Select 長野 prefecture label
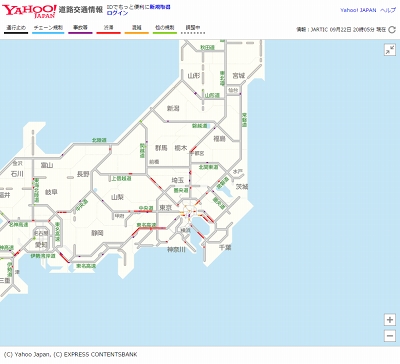 pyautogui.click(x=83, y=174)
